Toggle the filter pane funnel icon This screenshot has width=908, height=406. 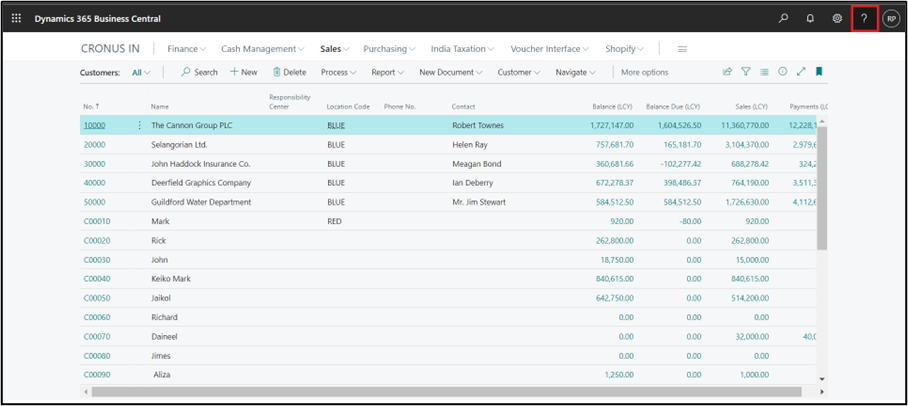(746, 72)
